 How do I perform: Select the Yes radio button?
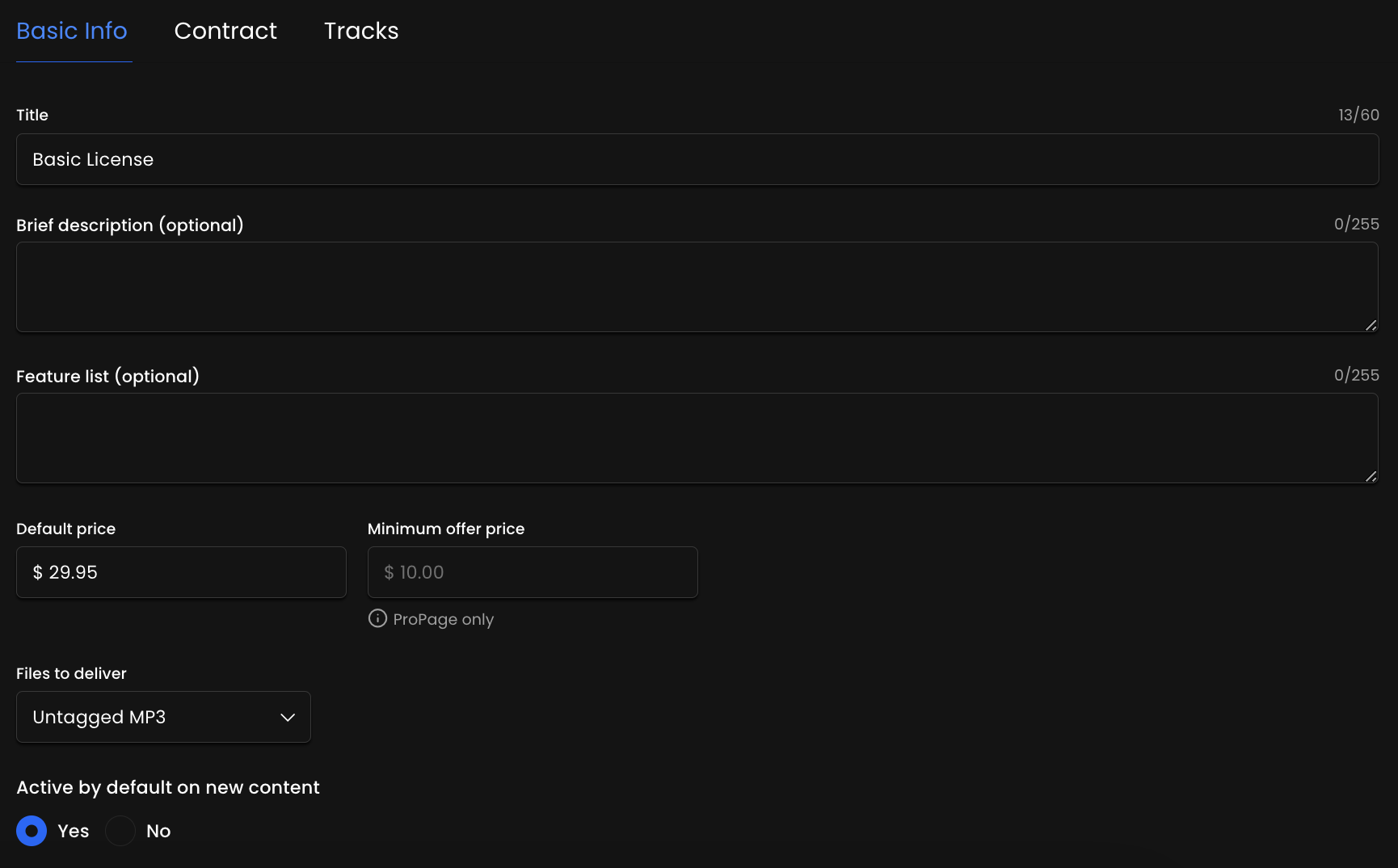pos(32,831)
